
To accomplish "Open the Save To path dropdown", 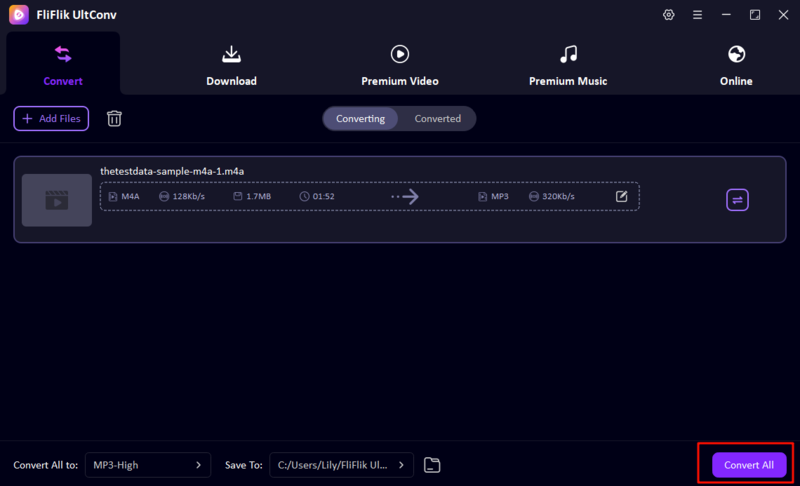I will pyautogui.click(x=341, y=465).
